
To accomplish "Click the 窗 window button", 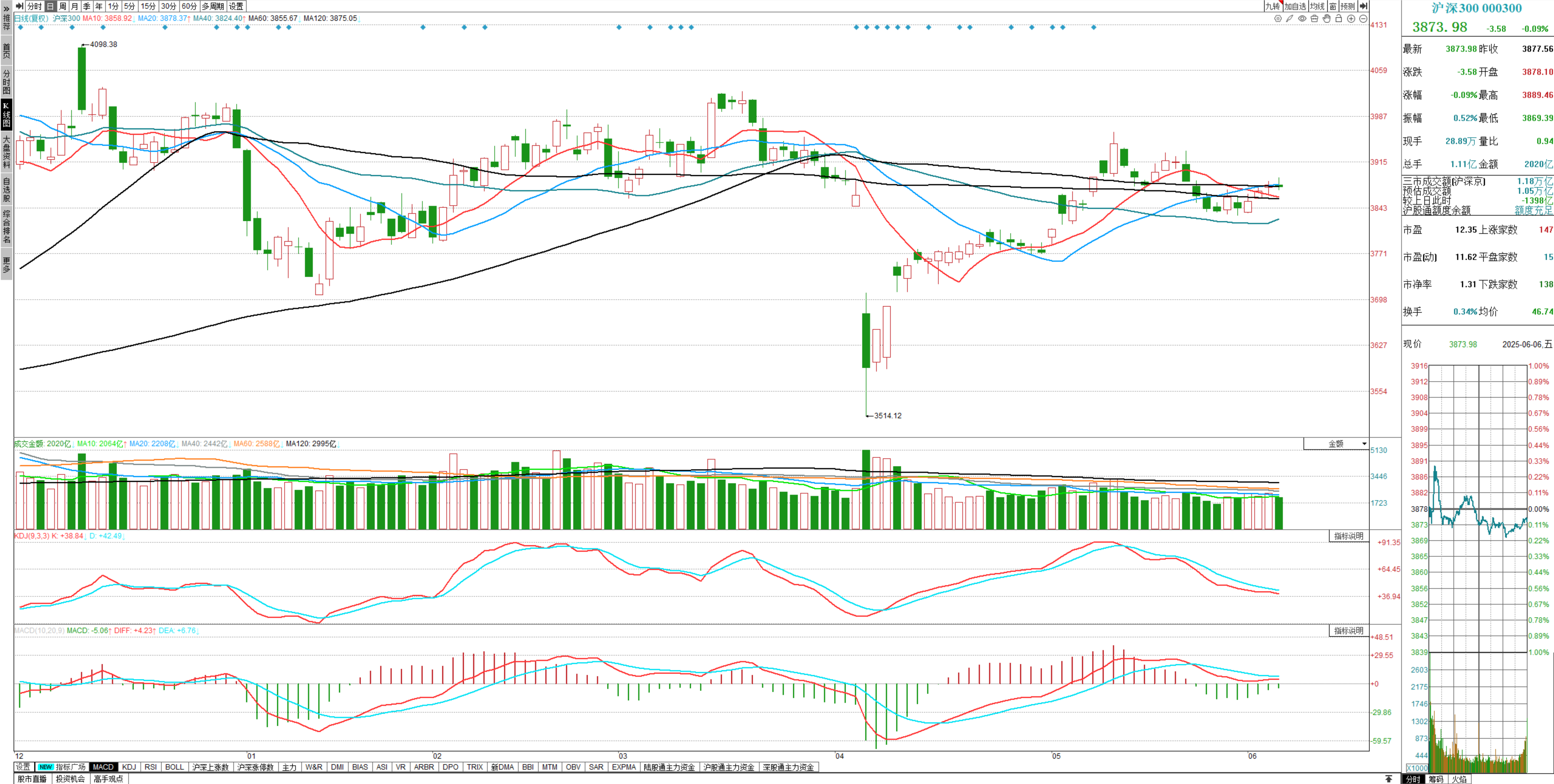I will coord(1333,6).
